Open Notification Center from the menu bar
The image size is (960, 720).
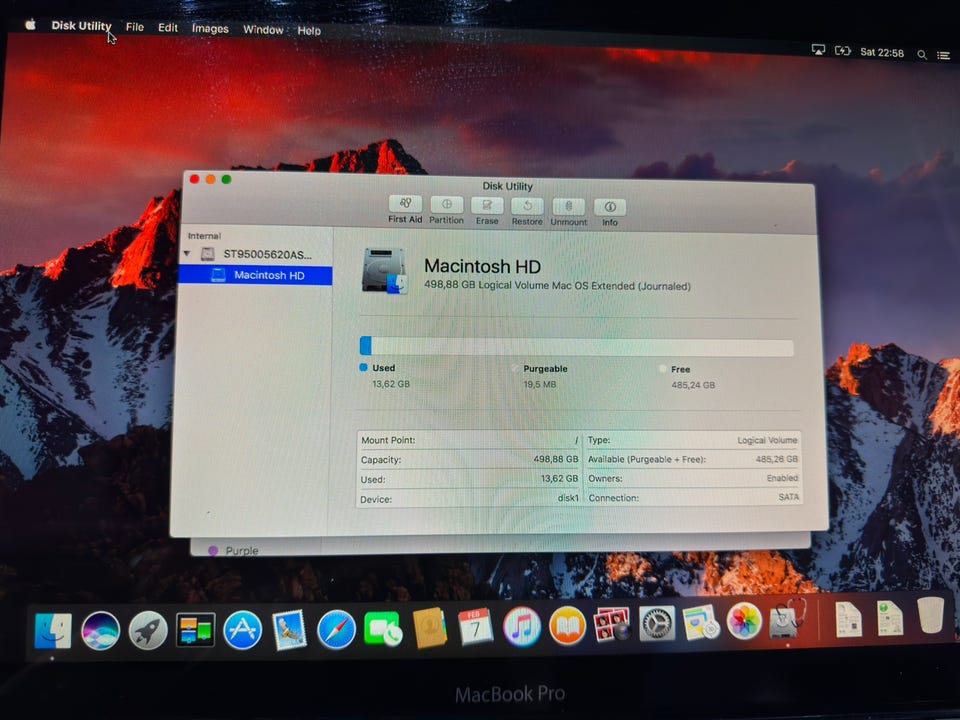(943, 56)
